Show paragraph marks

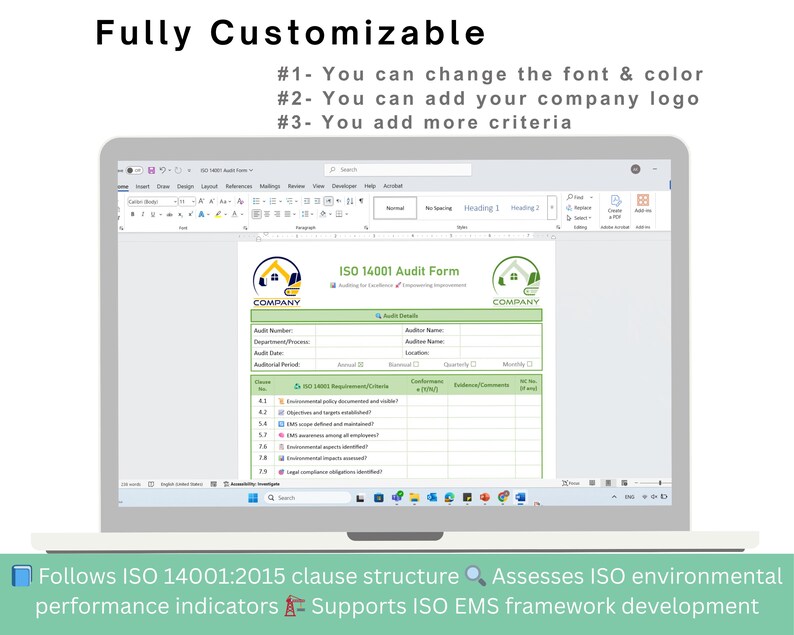click(x=361, y=201)
